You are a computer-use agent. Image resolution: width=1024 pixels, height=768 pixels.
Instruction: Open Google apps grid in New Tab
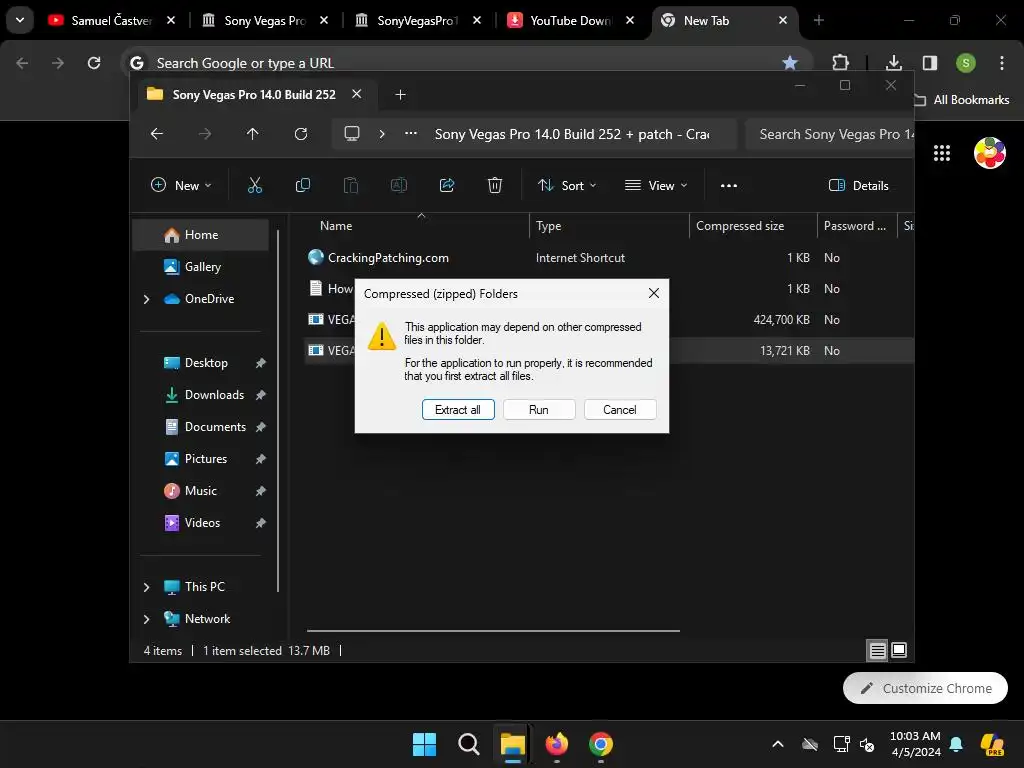(x=942, y=153)
